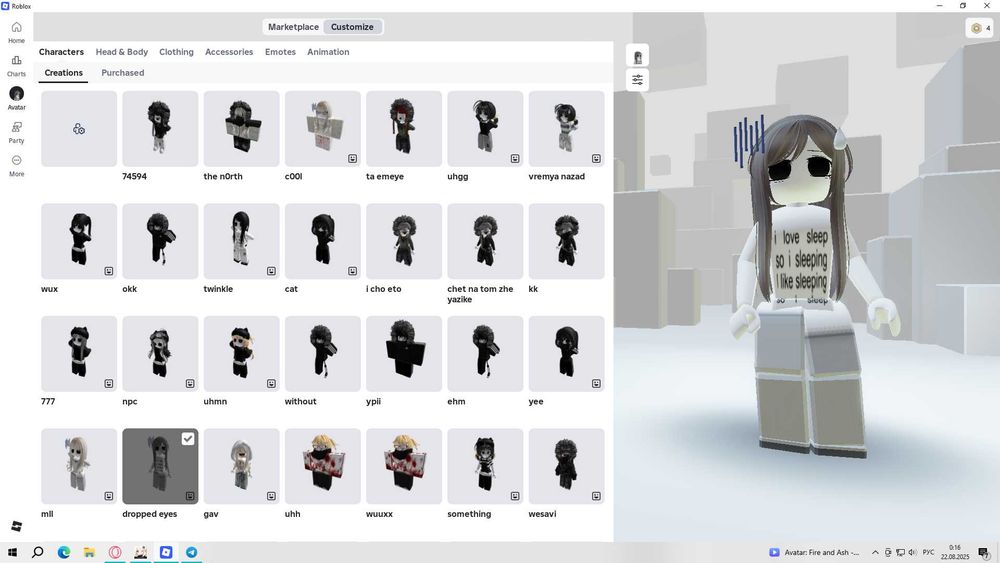
Task: Equip the uhmn character
Action: (x=242, y=354)
